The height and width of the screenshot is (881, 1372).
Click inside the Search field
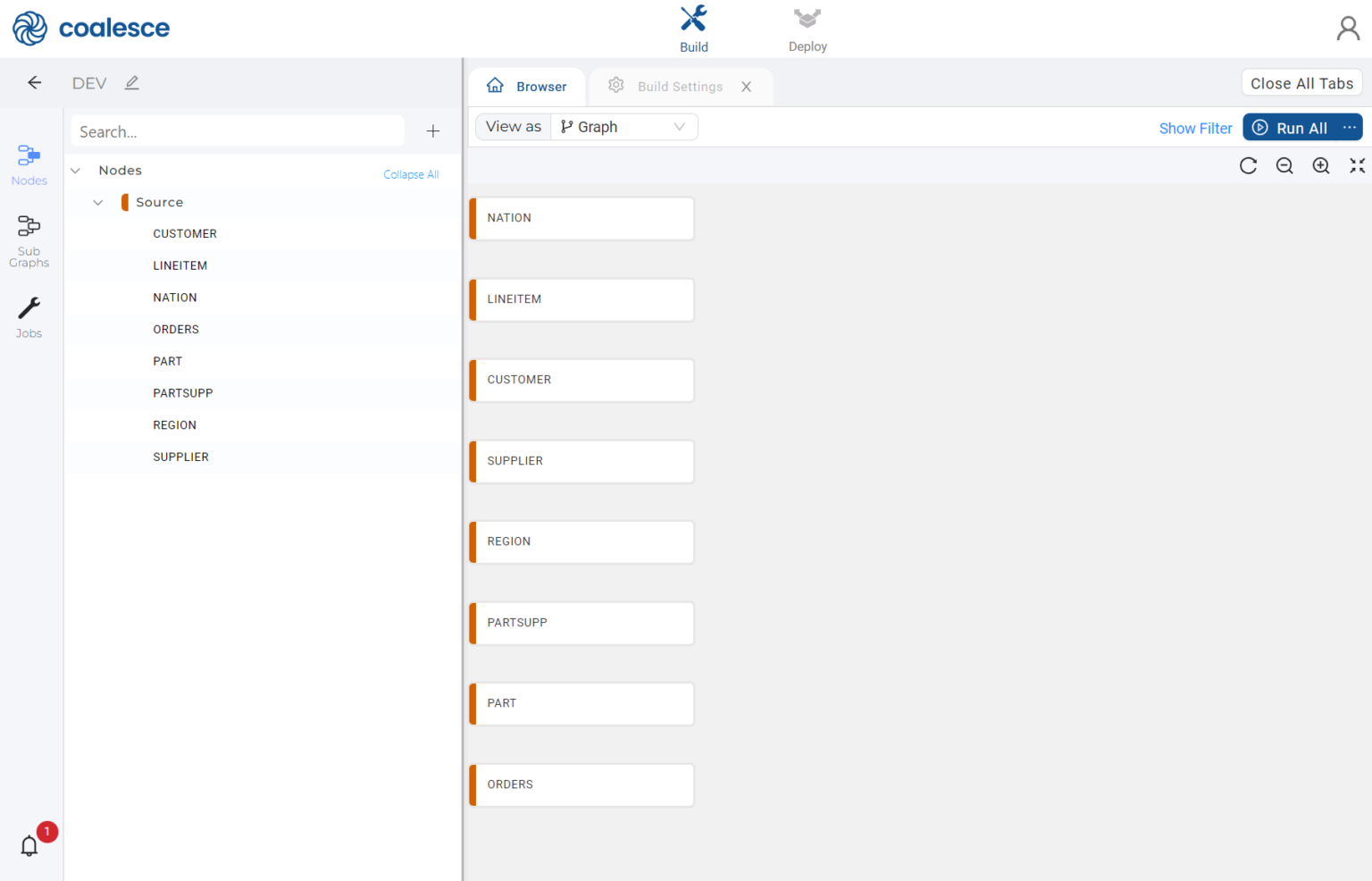tap(237, 130)
